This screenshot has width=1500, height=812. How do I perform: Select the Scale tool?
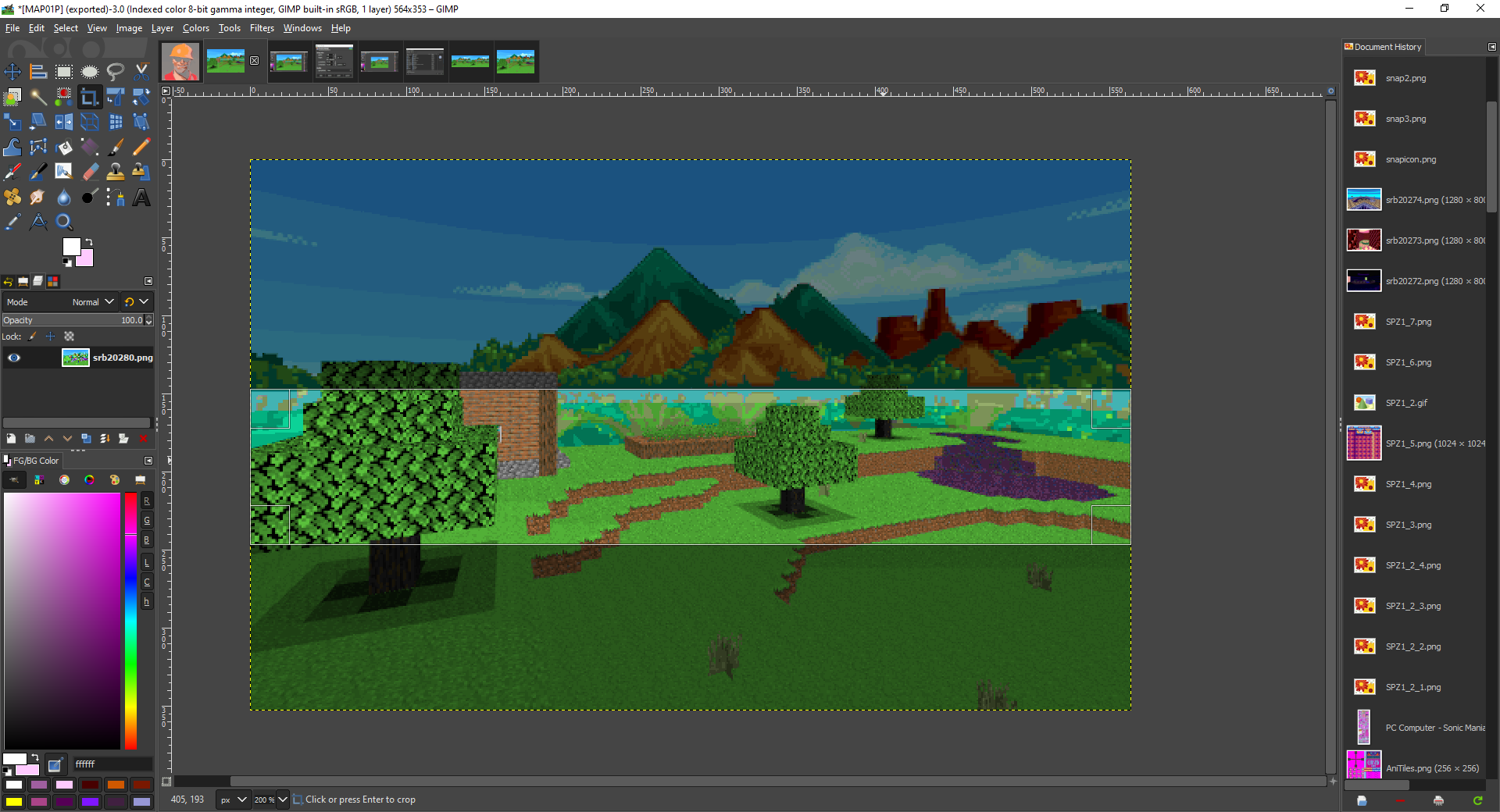point(12,122)
